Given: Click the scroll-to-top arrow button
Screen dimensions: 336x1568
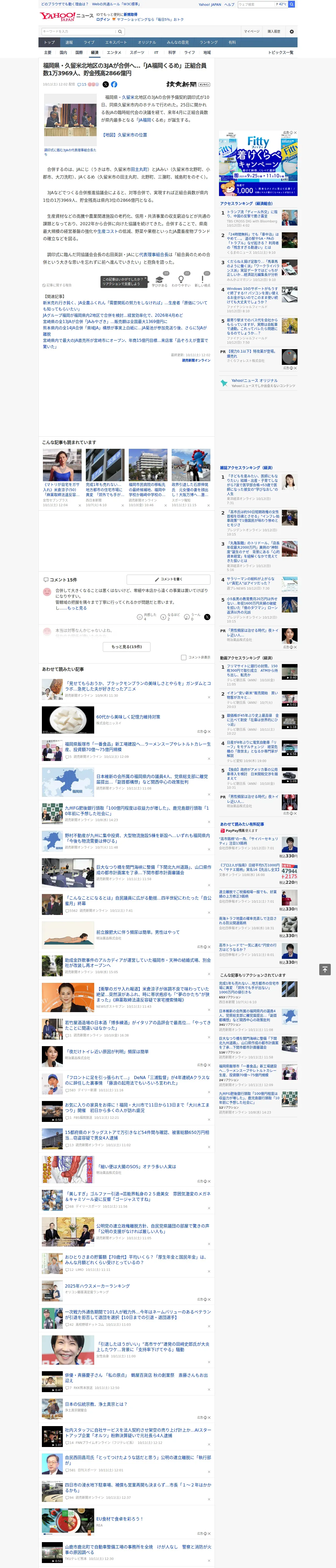Looking at the screenshot, I should coord(325,969).
